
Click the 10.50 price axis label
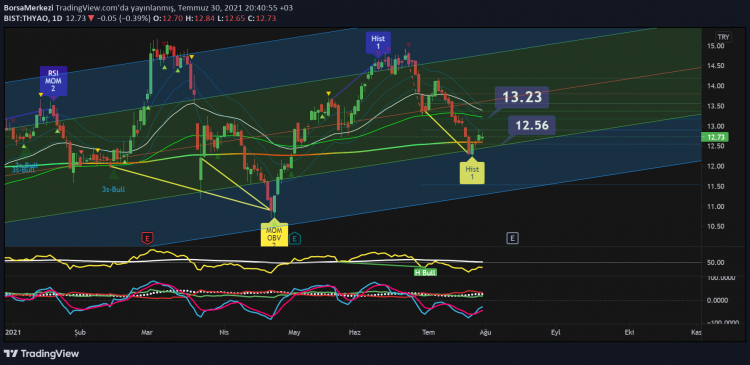pos(715,227)
